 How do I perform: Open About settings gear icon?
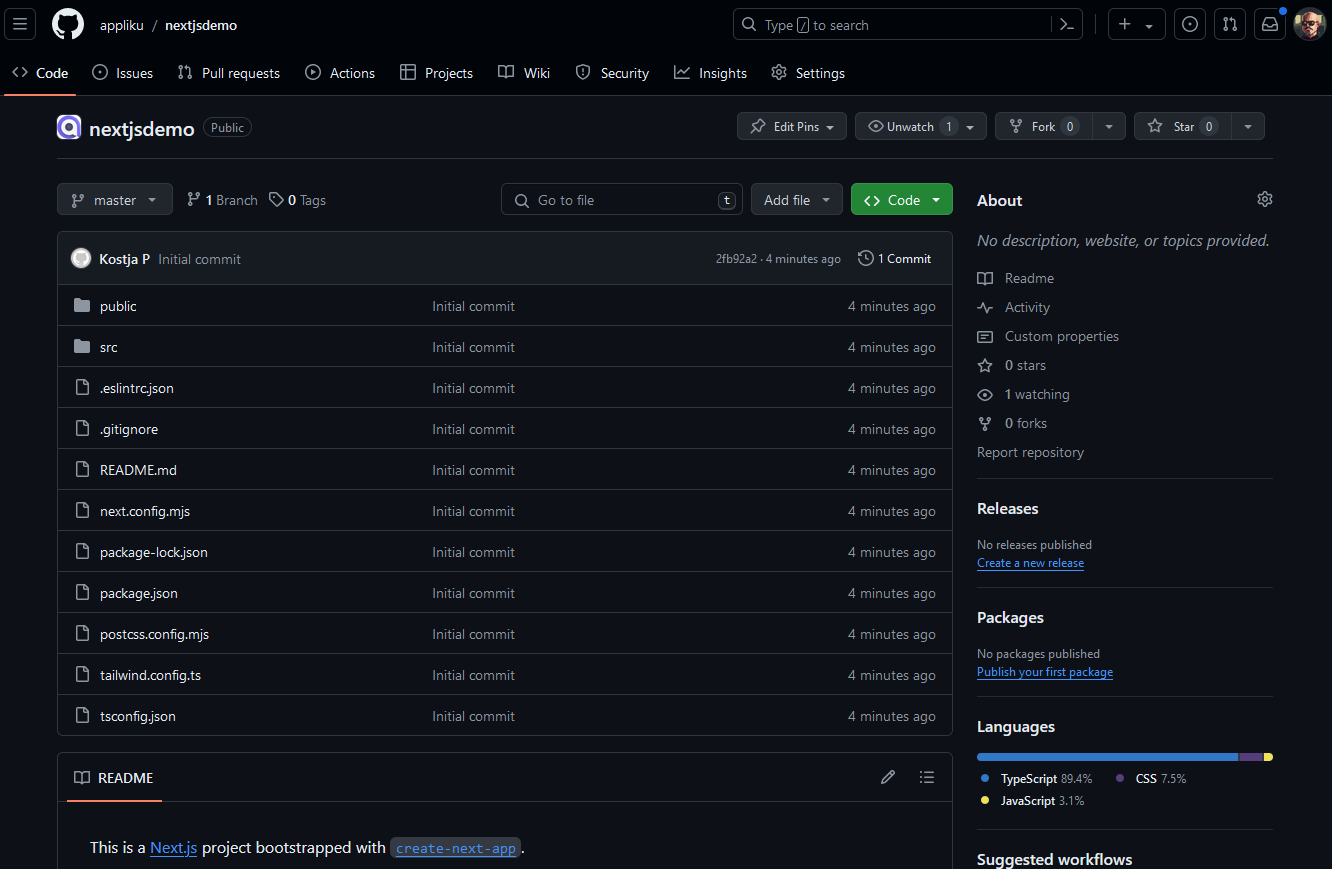1265,200
